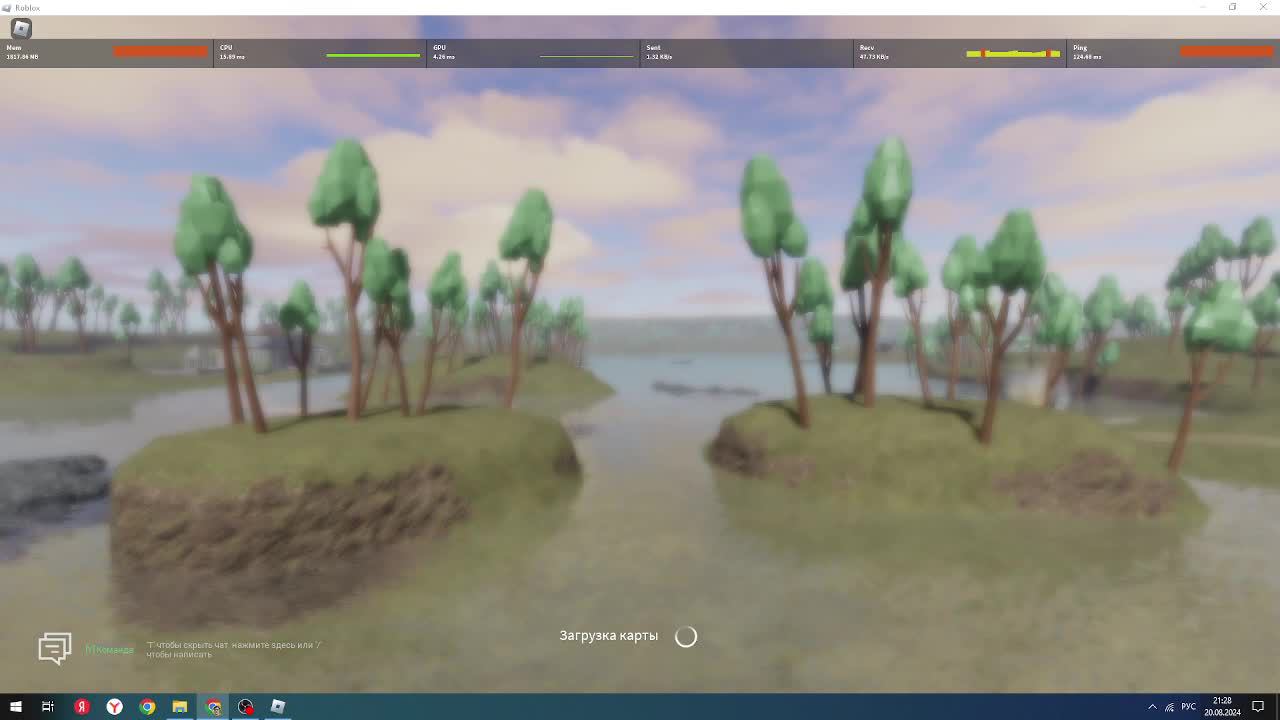
Task: Switch the РУС input language
Action: (1188, 707)
